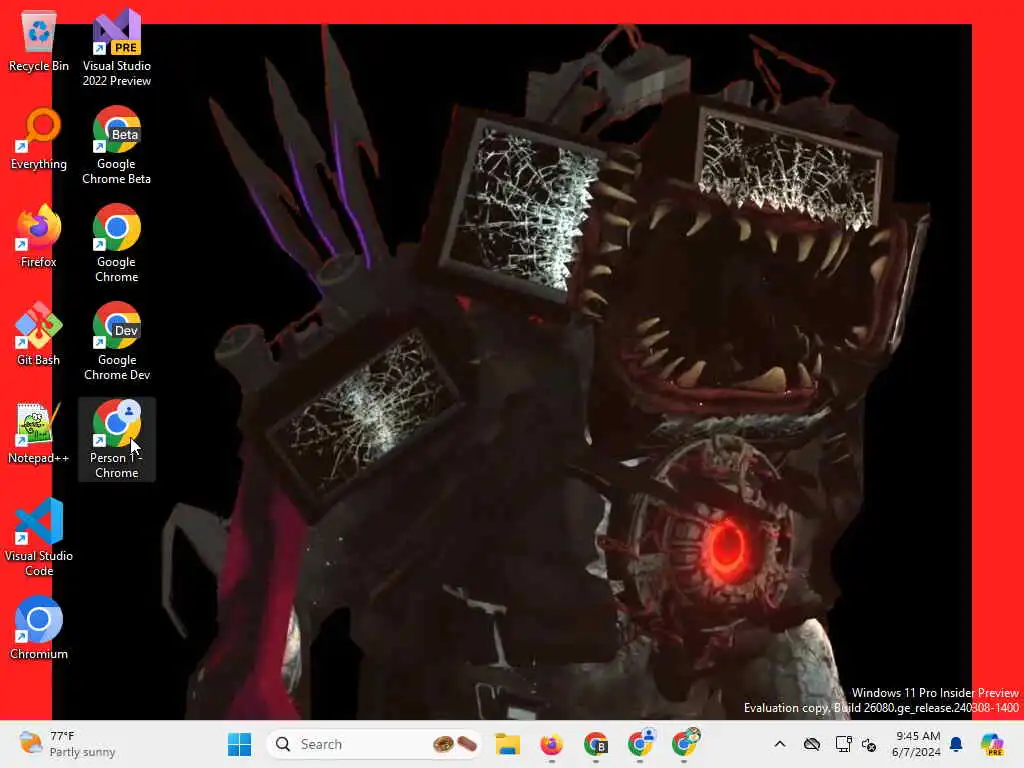
Task: Click the taskbar Search box
Action: pyautogui.click(x=374, y=744)
